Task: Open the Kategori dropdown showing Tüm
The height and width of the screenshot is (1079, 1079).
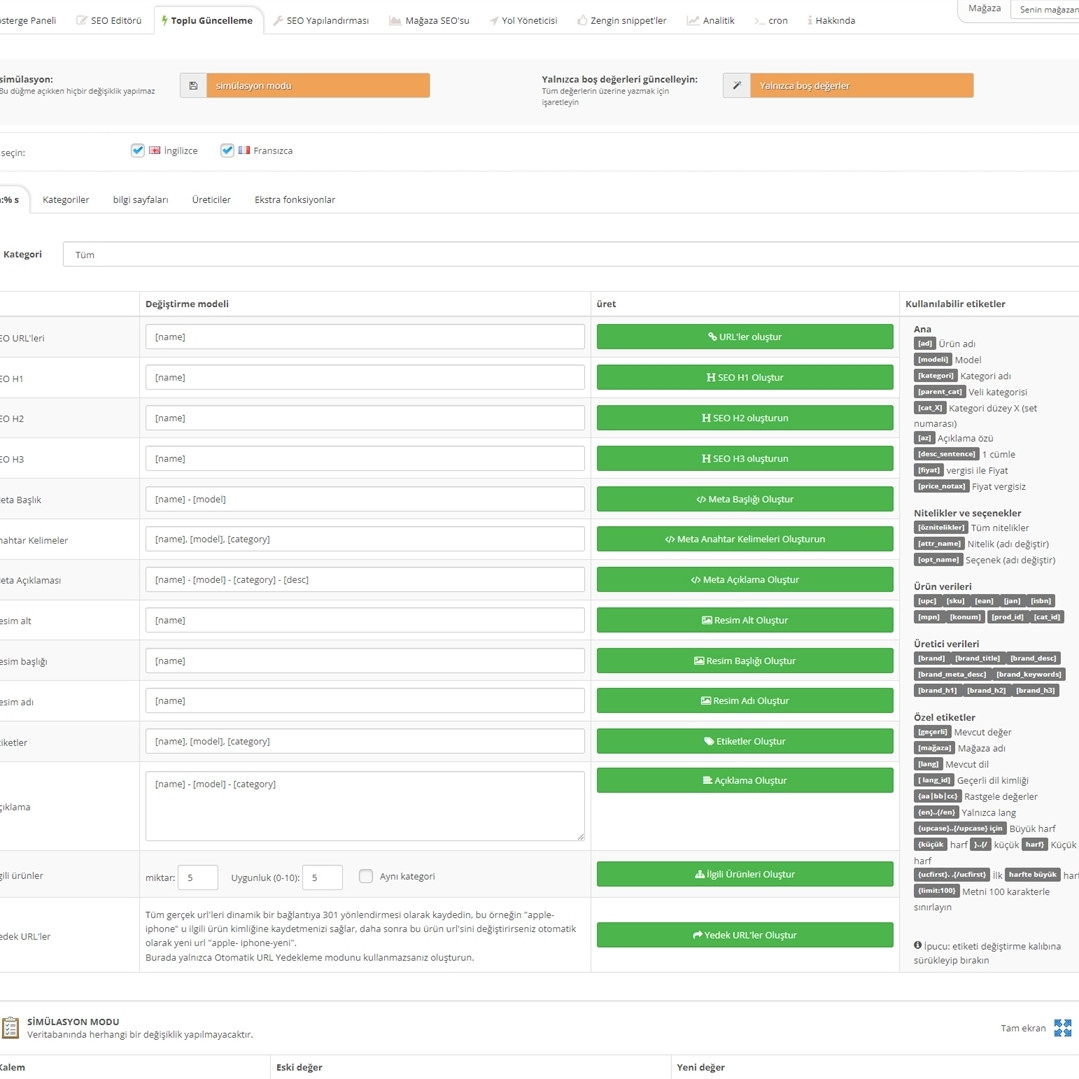Action: (x=570, y=254)
